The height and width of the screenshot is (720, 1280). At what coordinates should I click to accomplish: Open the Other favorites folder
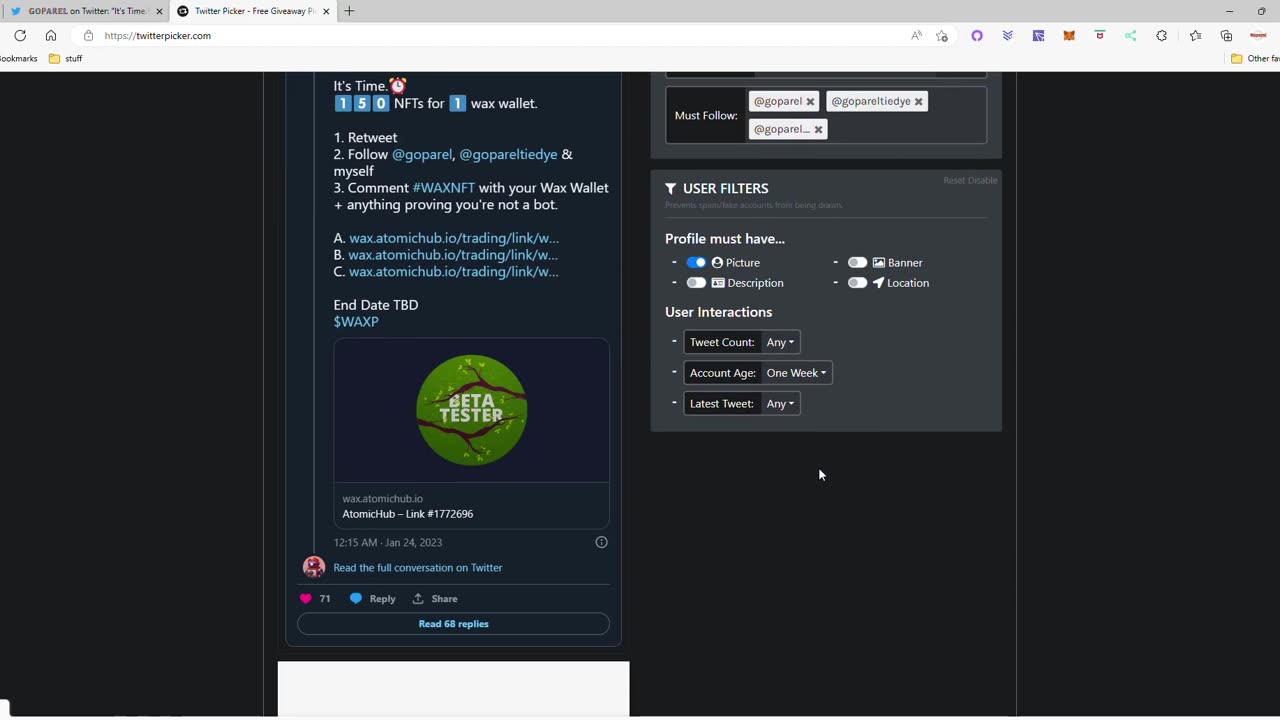coord(1255,59)
